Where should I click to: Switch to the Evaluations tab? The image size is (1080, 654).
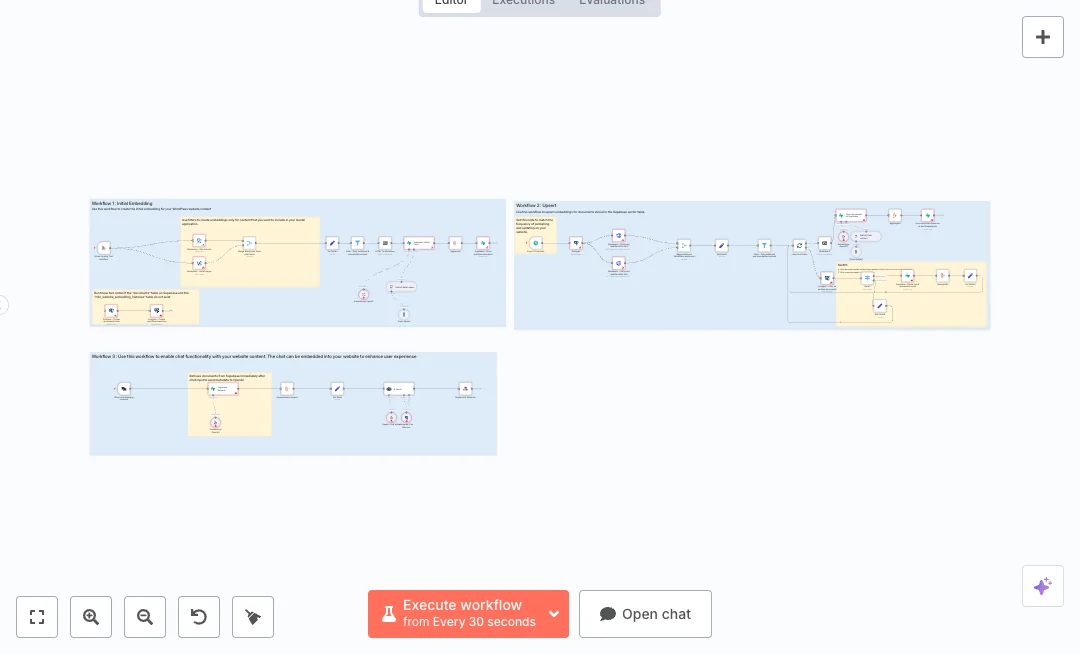(611, 3)
